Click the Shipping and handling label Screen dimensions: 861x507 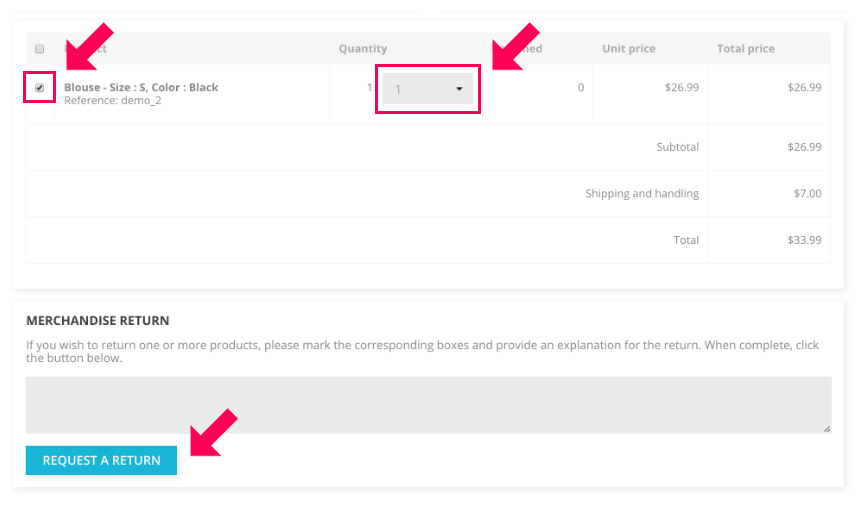click(x=642, y=194)
